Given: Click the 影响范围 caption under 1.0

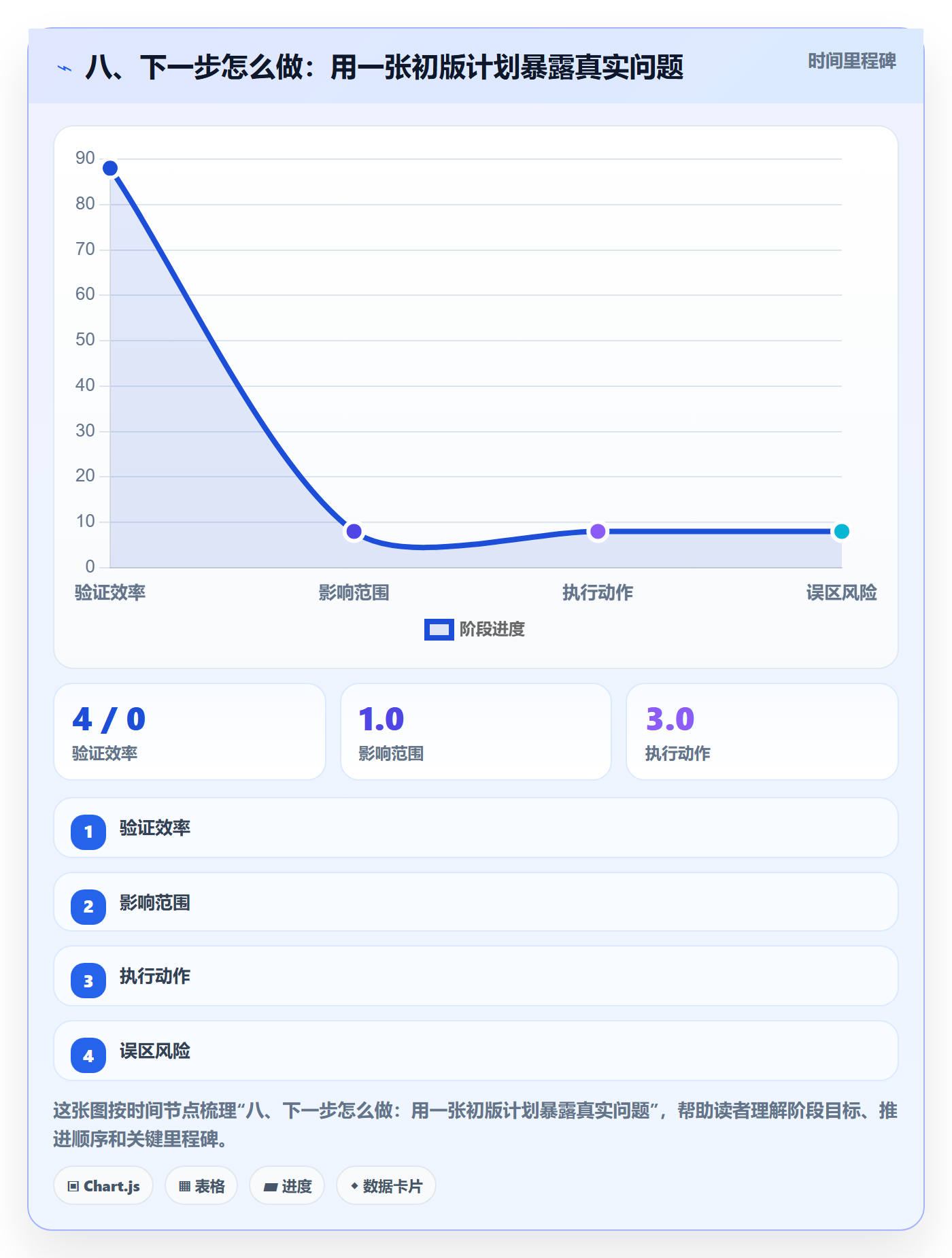Looking at the screenshot, I should [391, 753].
